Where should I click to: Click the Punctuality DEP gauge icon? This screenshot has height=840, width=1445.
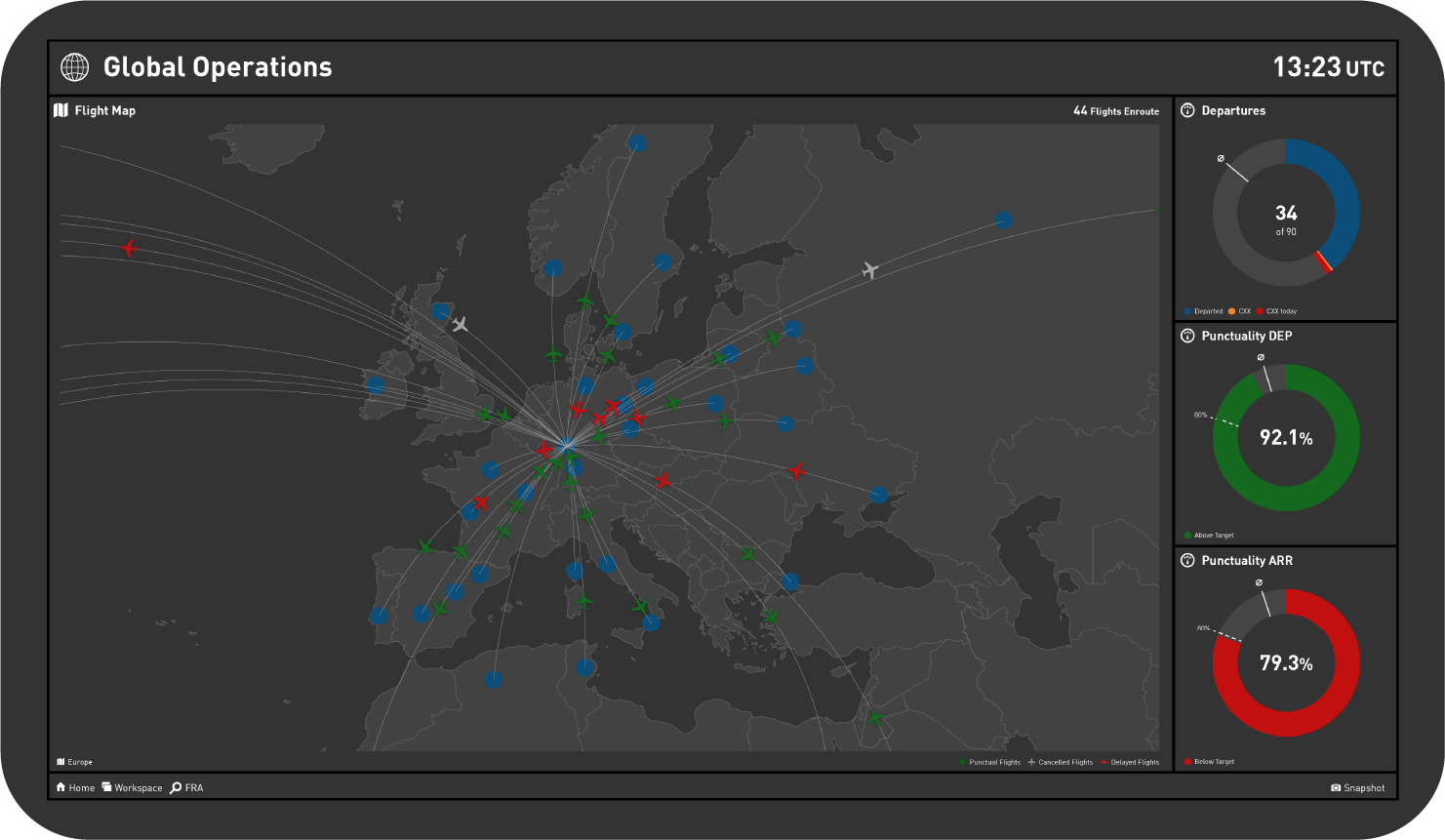[x=1187, y=336]
